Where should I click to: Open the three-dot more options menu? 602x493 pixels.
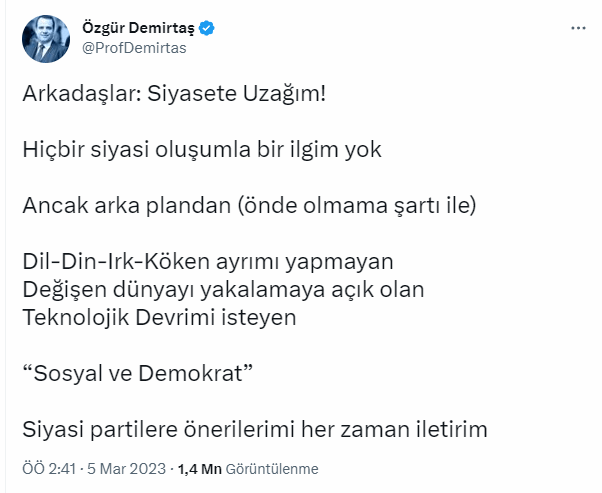point(577,29)
